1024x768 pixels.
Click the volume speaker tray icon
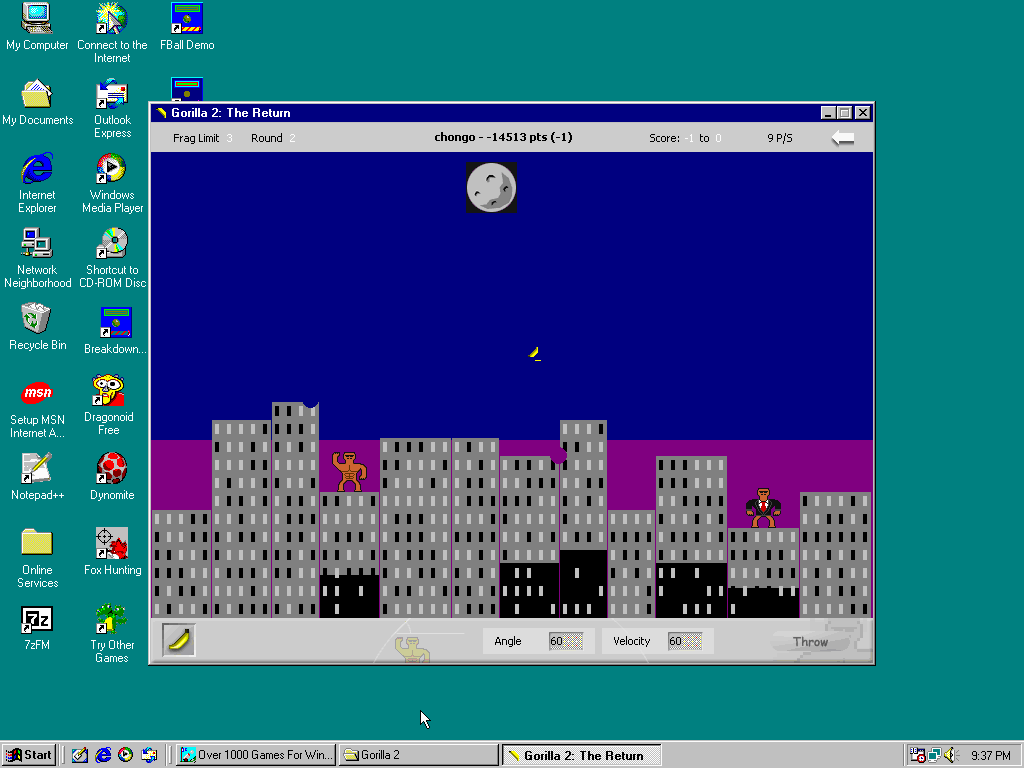950,755
